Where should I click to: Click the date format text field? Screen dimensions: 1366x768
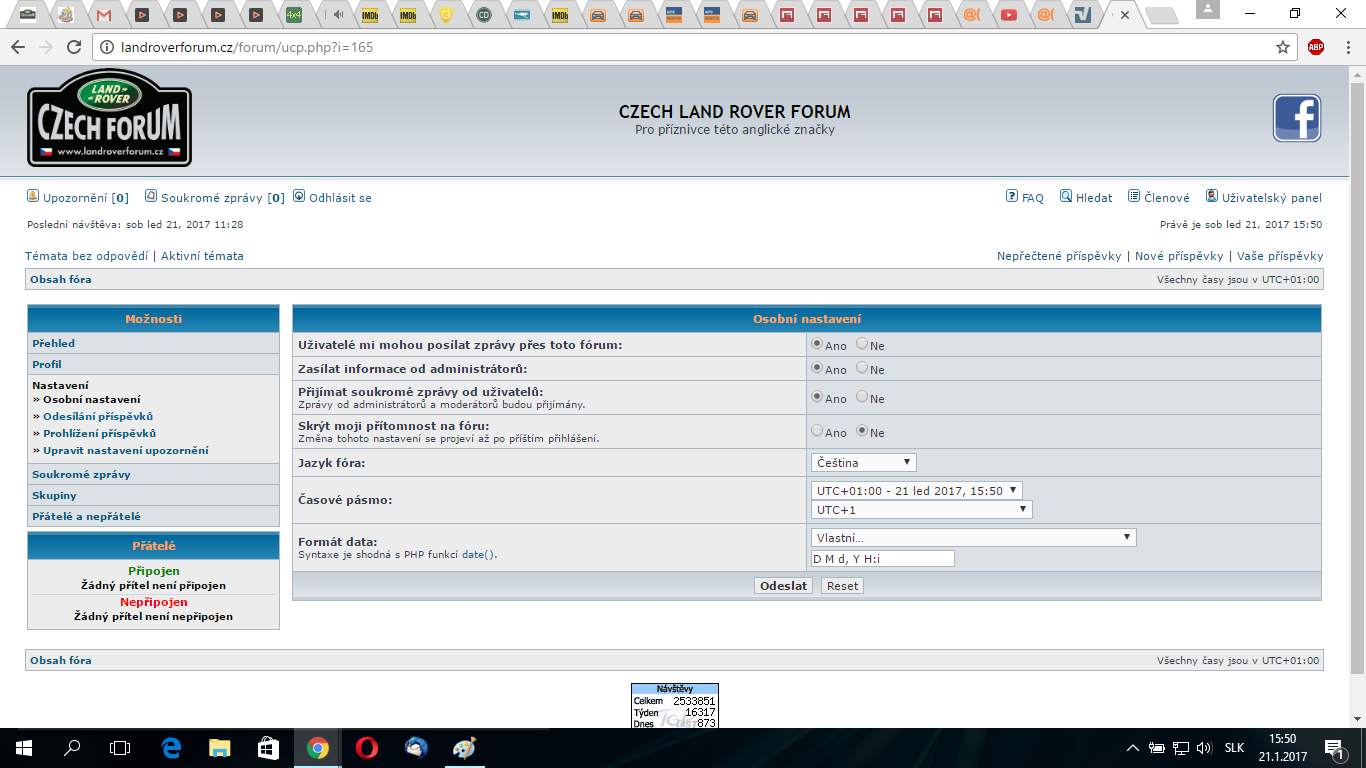point(882,559)
